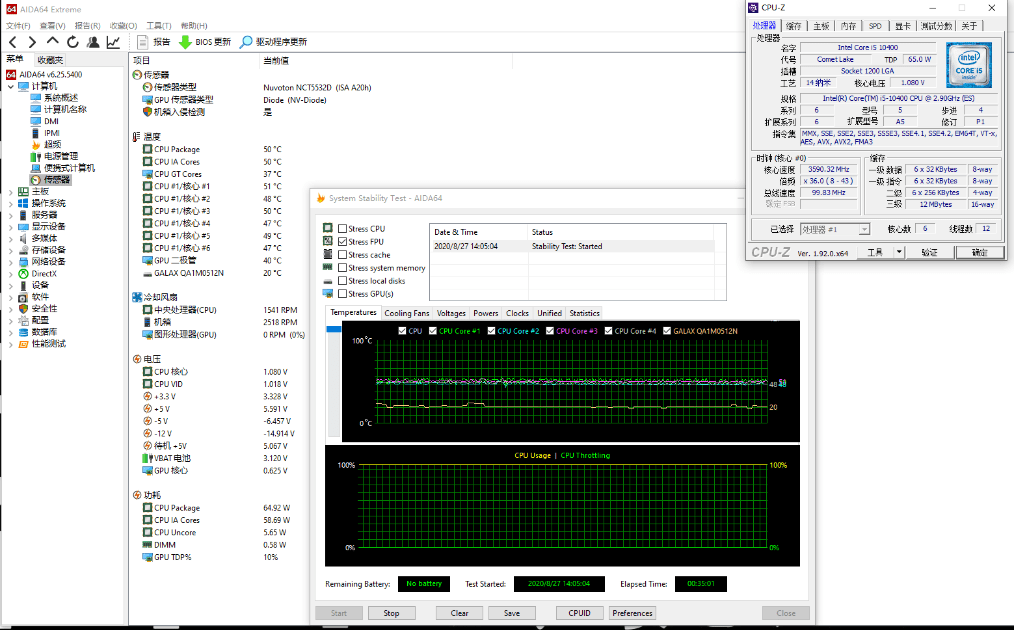The width and height of the screenshot is (1014, 630).
Task: Enable the Stress cache checkbox
Action: point(343,254)
